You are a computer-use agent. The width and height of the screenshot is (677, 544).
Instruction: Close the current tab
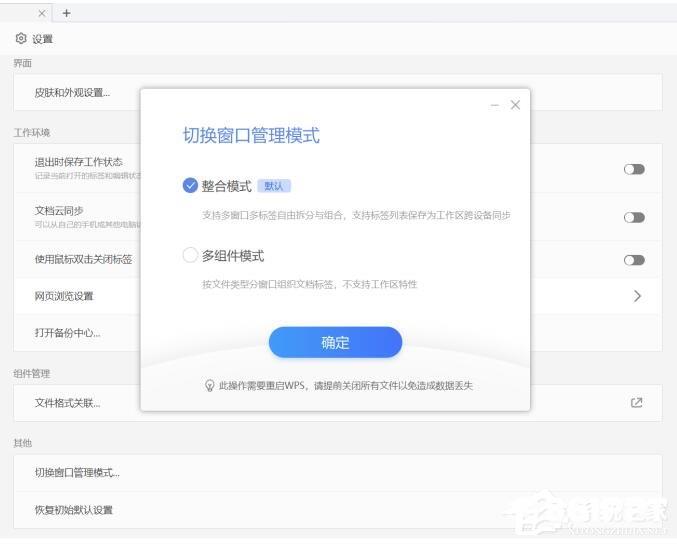(x=42, y=13)
